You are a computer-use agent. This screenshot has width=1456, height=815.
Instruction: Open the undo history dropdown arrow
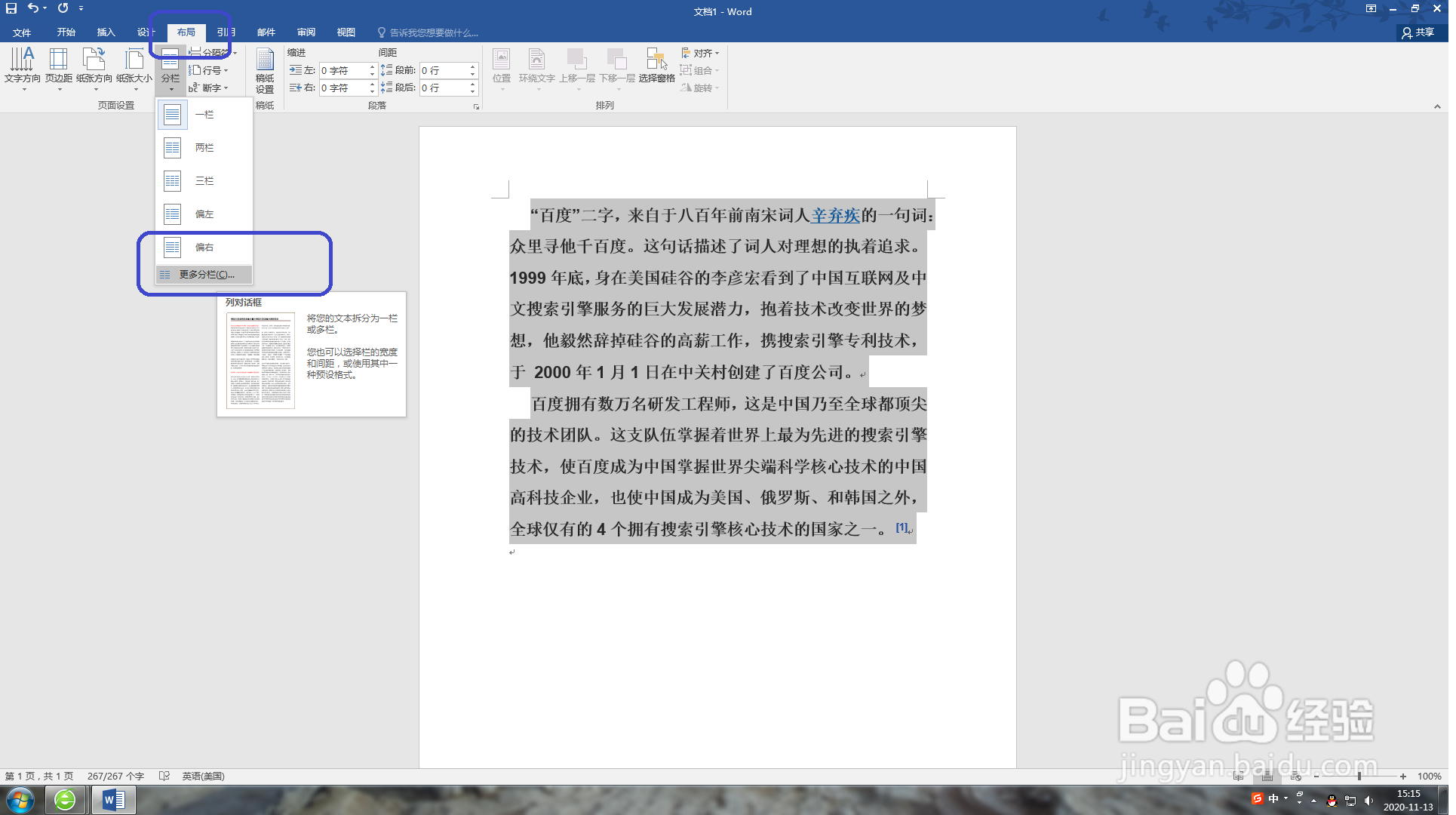coord(45,8)
